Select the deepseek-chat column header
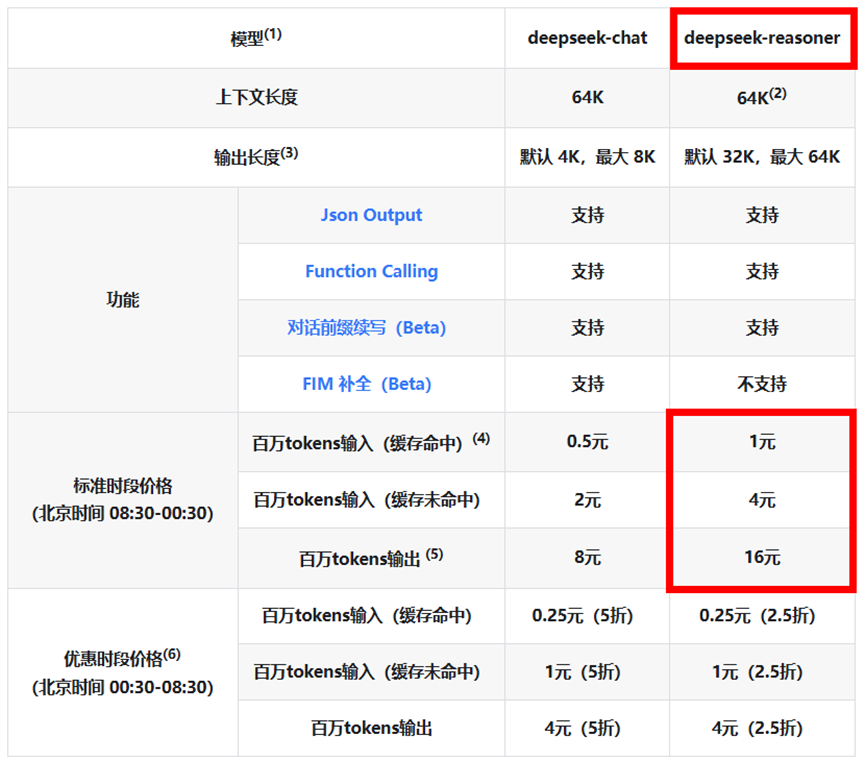Screen dimensions: 865x761 (x=587, y=38)
